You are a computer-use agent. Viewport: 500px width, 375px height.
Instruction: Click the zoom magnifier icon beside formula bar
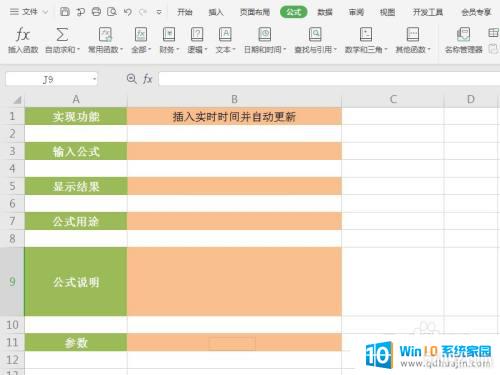click(x=132, y=79)
